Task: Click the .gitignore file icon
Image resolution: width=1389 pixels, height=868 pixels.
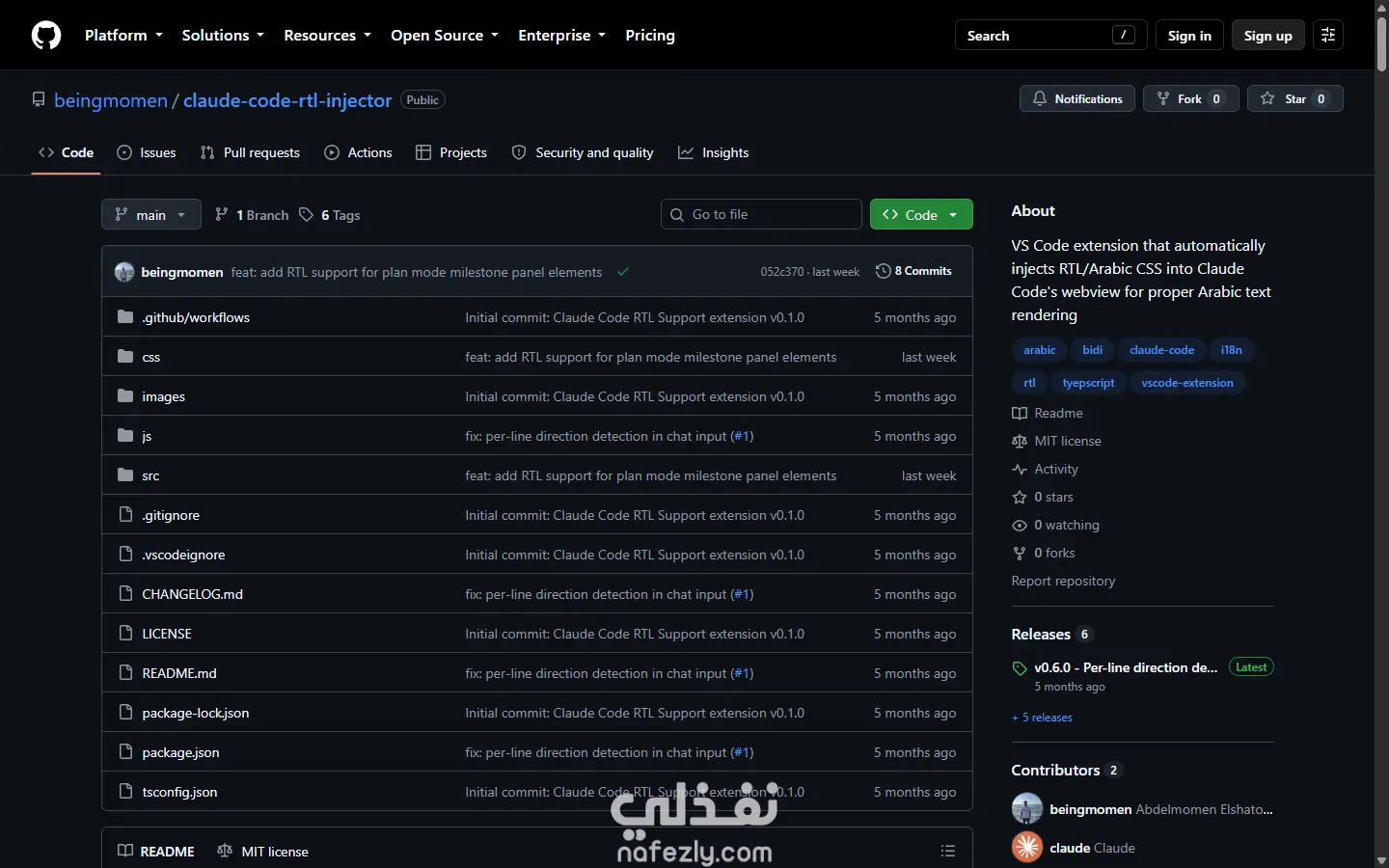Action: click(125, 515)
